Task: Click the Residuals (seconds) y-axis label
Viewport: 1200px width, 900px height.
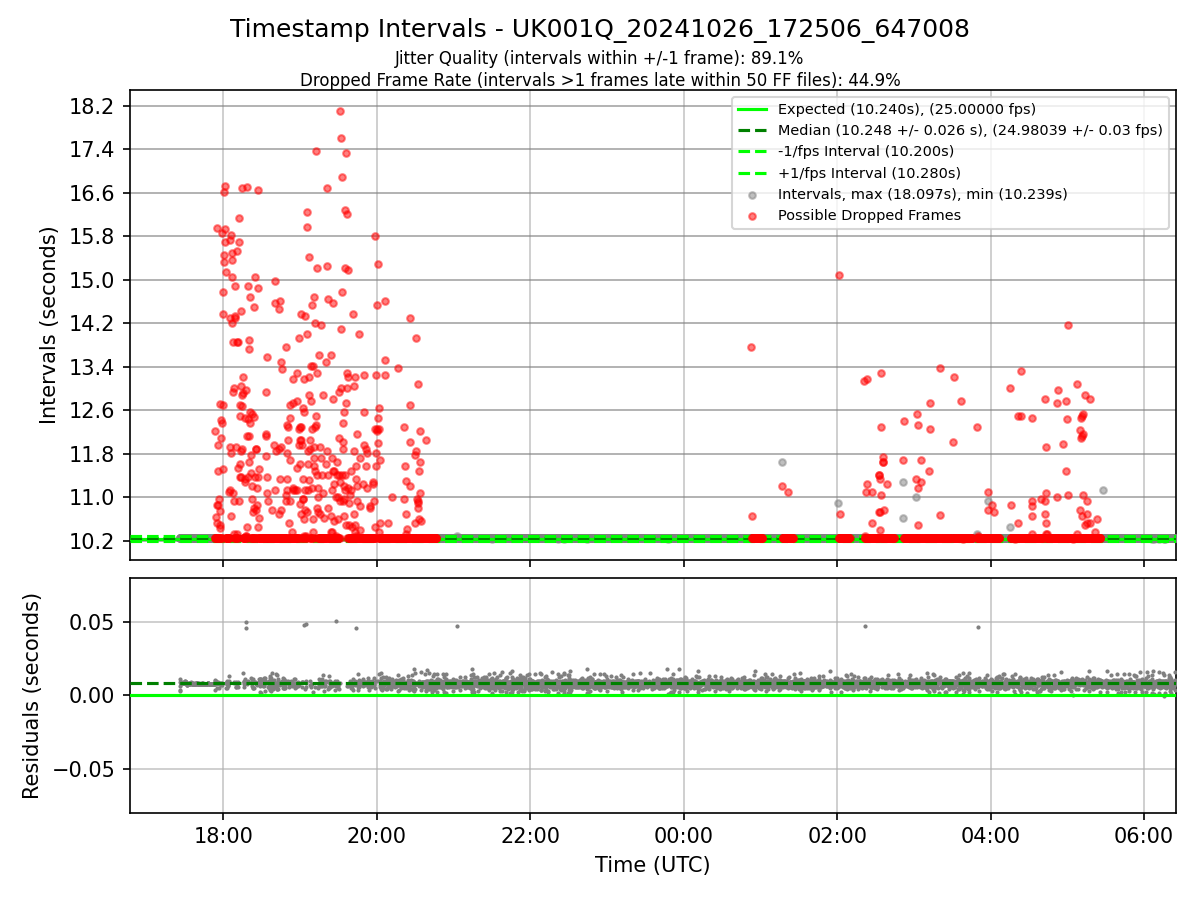Action: coord(32,696)
